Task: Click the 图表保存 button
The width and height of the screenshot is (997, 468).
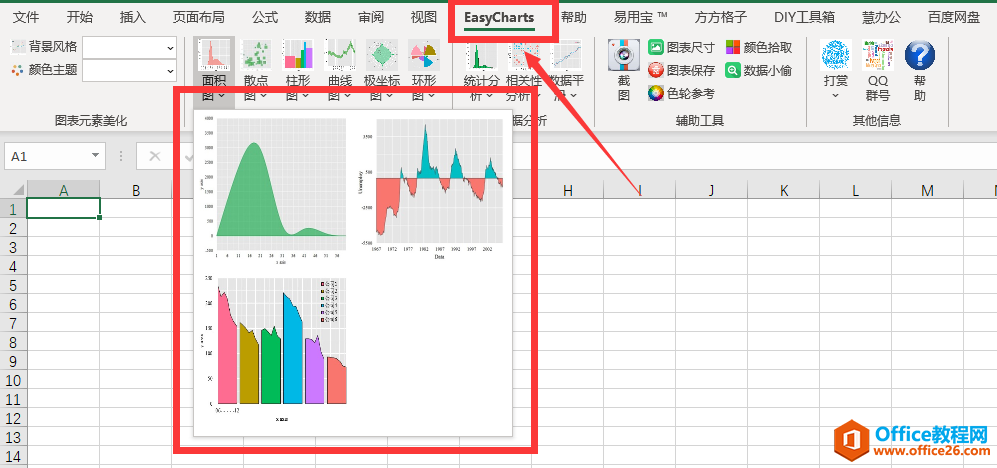Action: pos(681,70)
